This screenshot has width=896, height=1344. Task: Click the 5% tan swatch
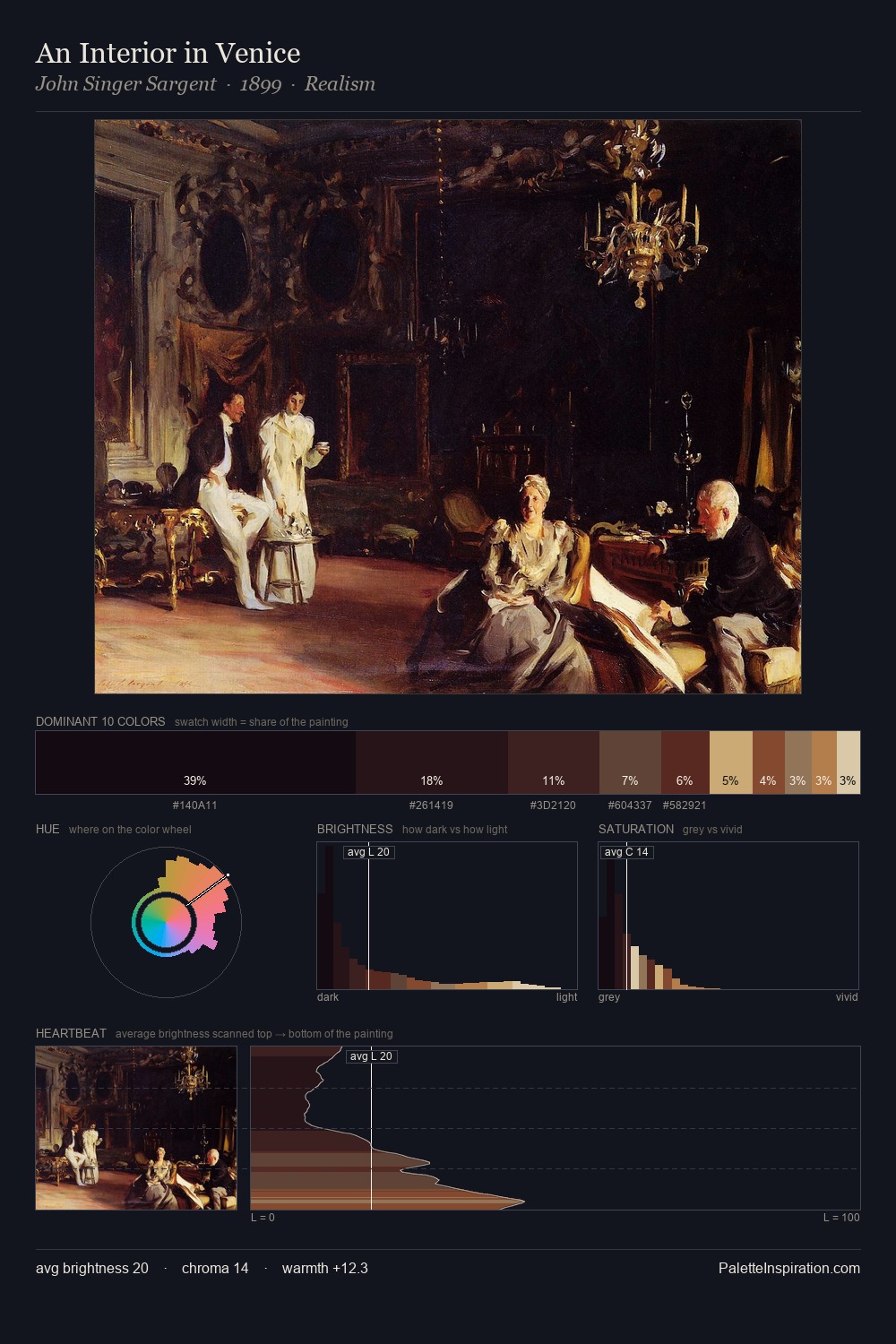(x=731, y=762)
